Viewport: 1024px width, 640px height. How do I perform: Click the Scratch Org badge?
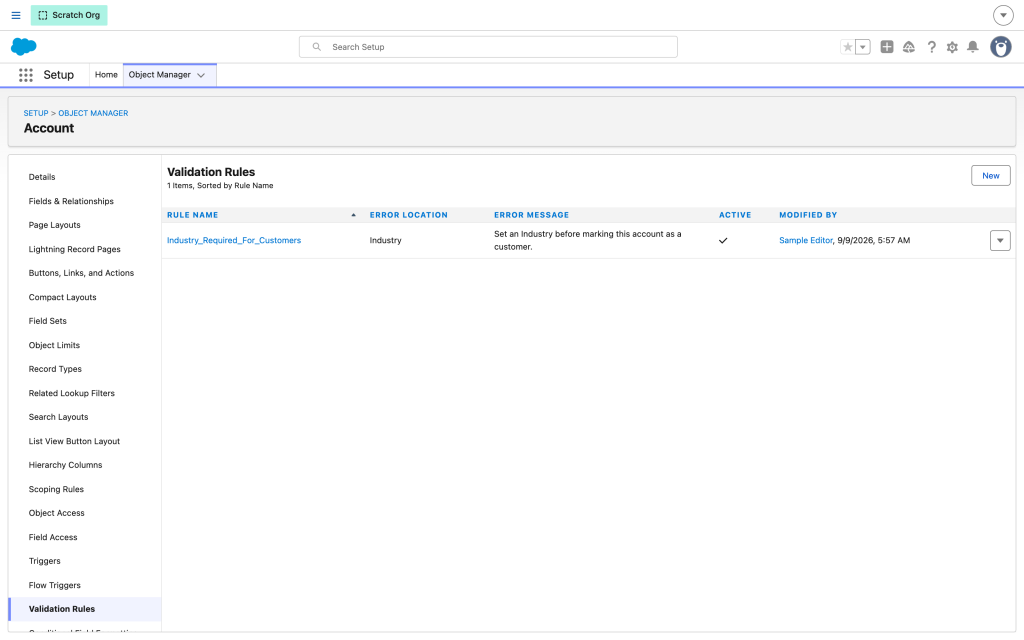[69, 15]
